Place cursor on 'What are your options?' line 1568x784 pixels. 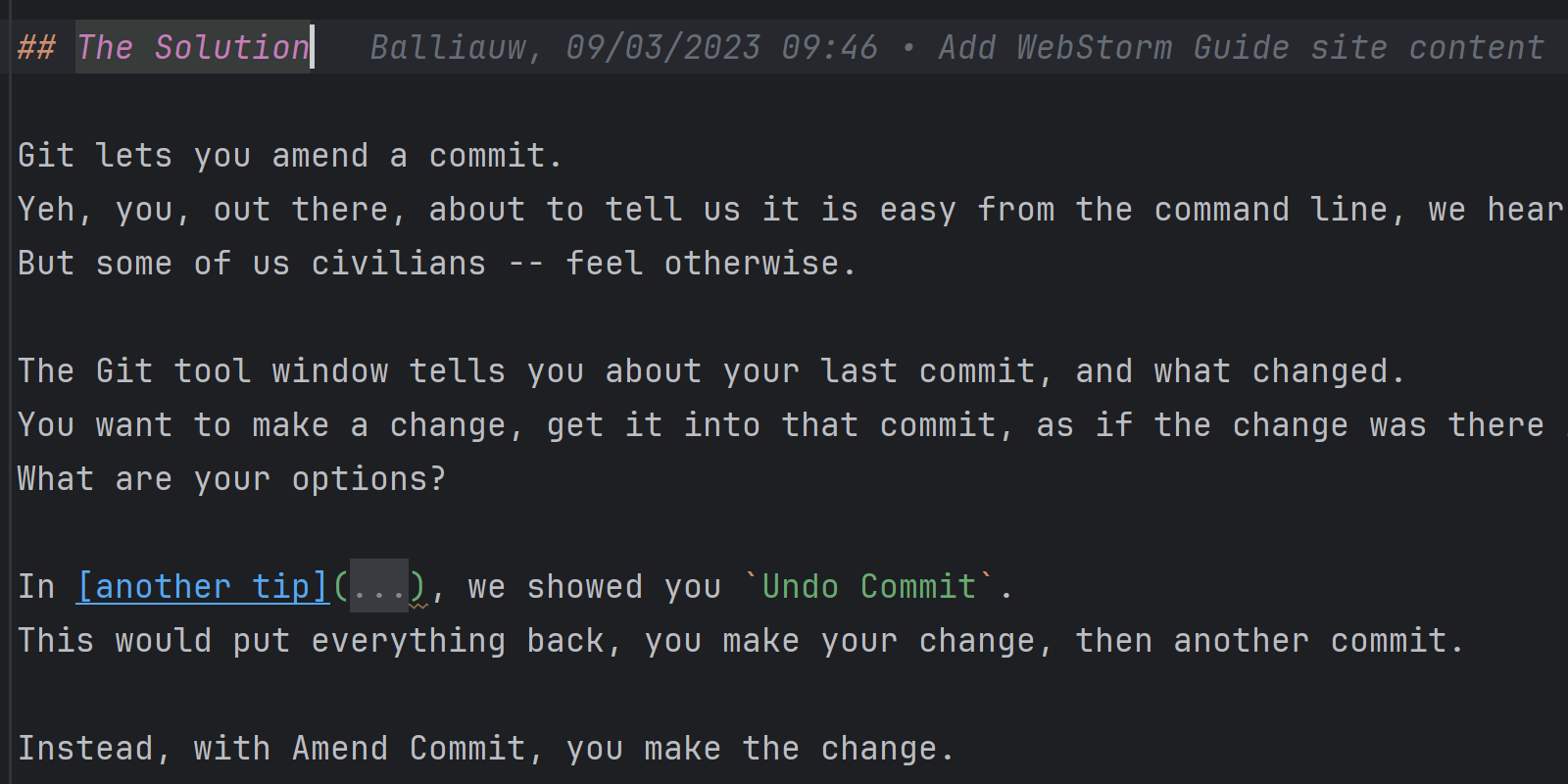232,478
